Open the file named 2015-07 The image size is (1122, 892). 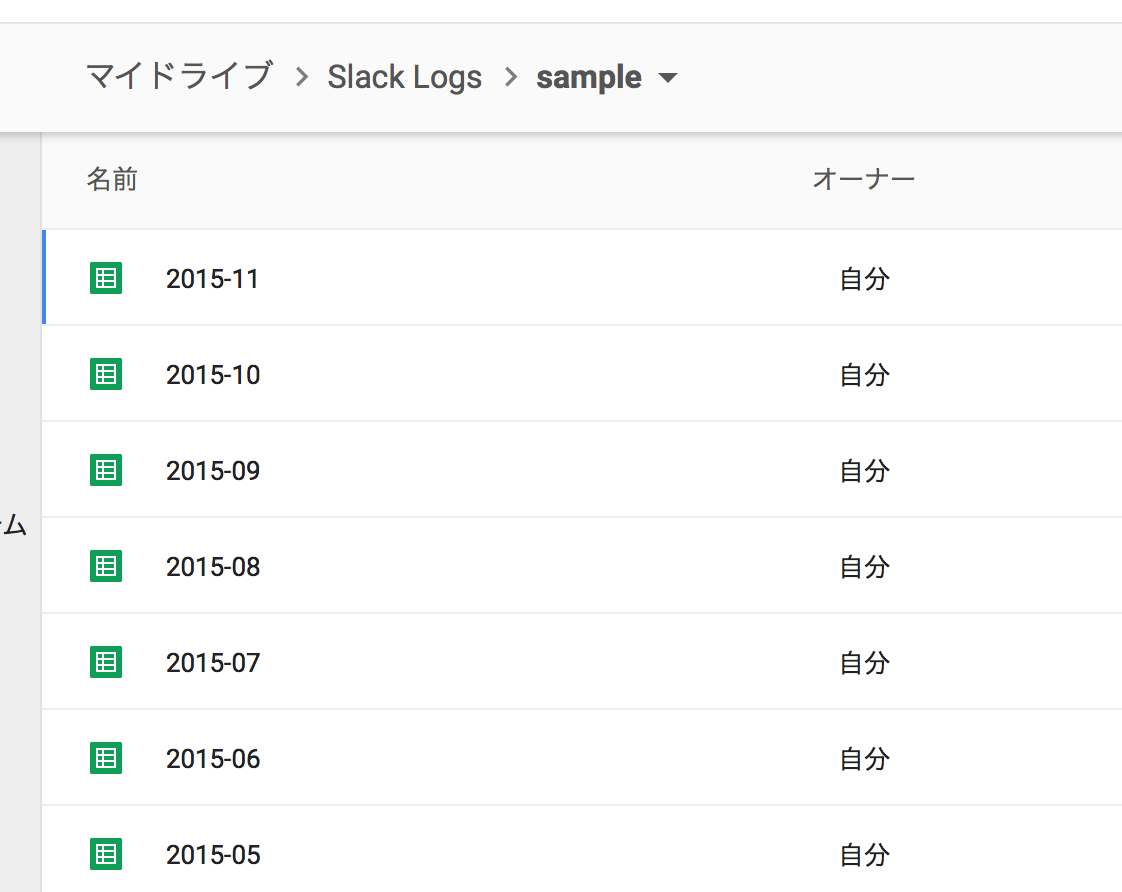point(213,662)
